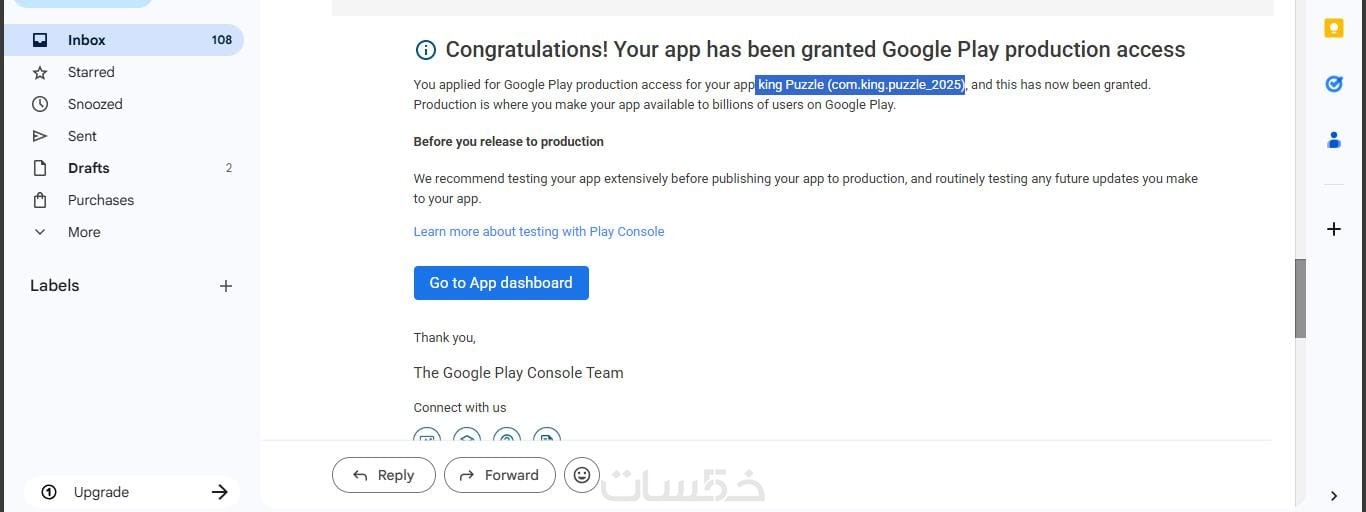Click the info icon beside Congratulations heading

[425, 50]
